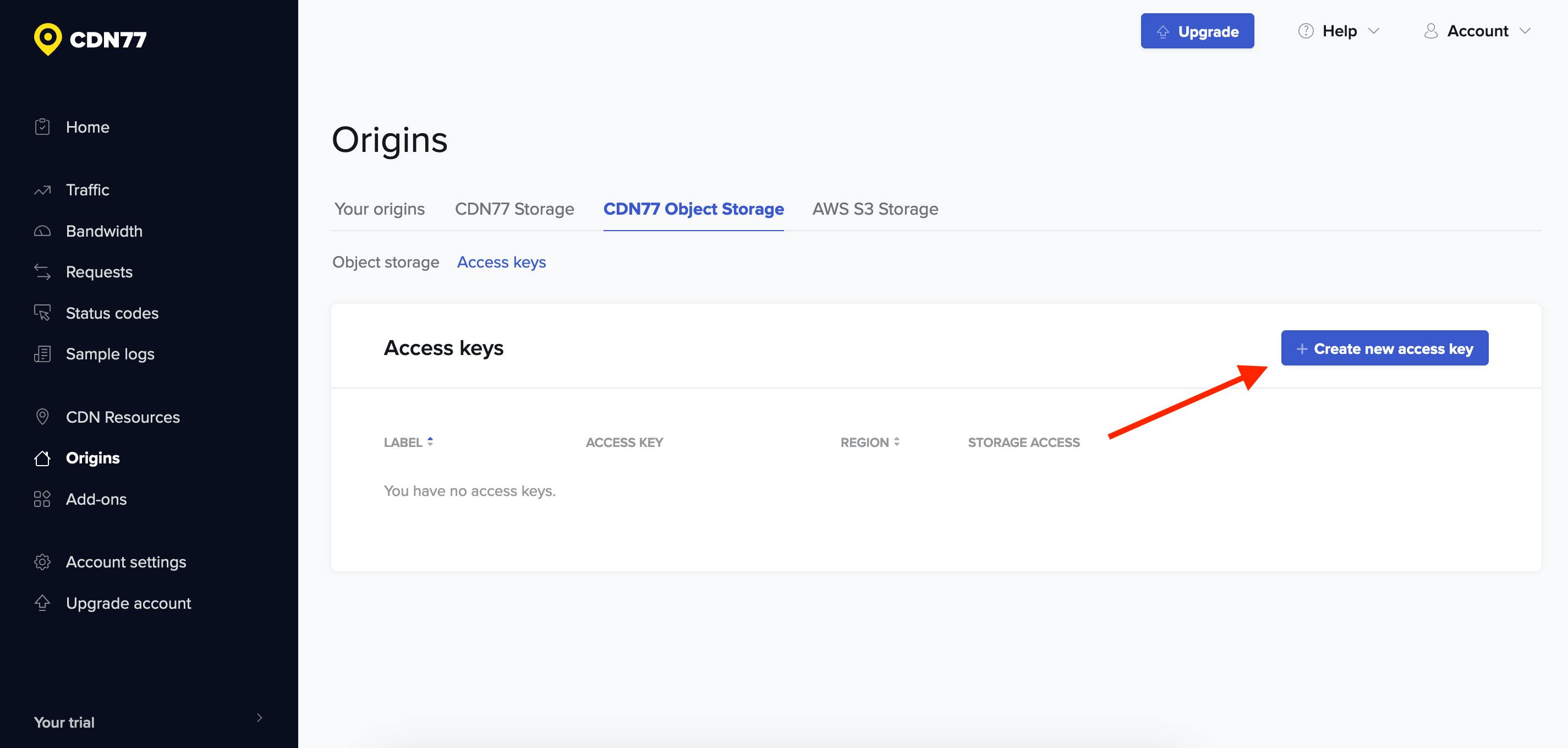Open Add-ons in sidebar
This screenshot has width=1568, height=748.
click(x=96, y=499)
